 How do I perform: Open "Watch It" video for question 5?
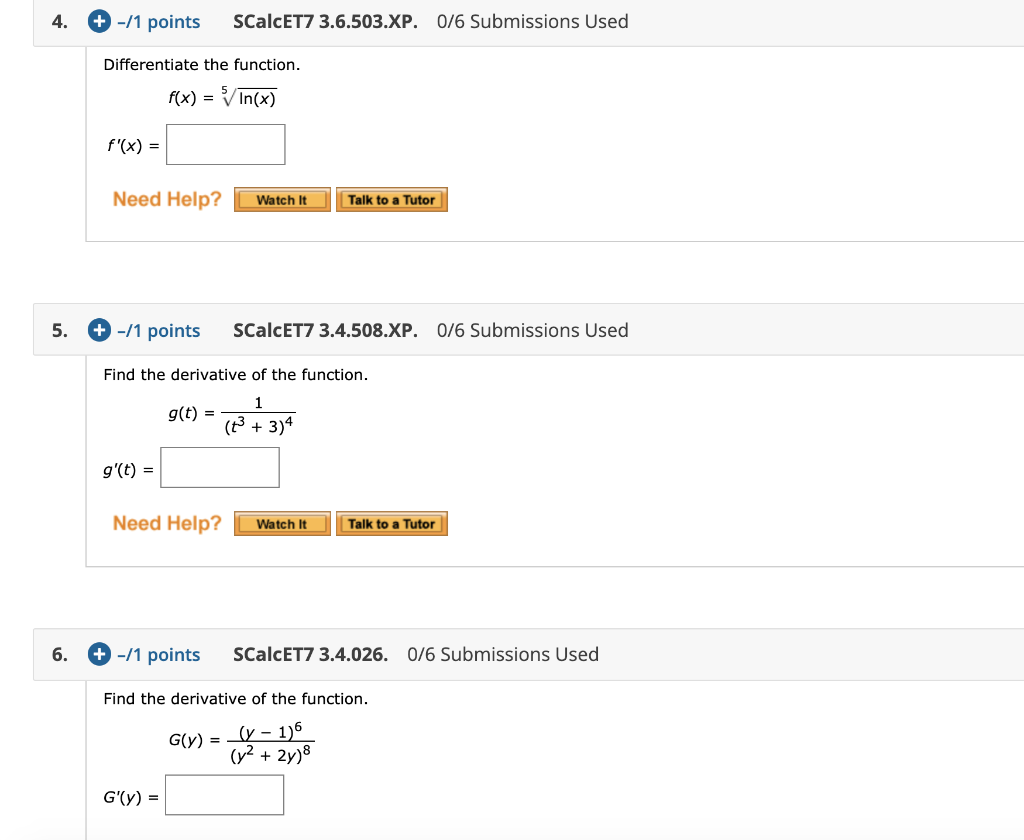[x=282, y=523]
